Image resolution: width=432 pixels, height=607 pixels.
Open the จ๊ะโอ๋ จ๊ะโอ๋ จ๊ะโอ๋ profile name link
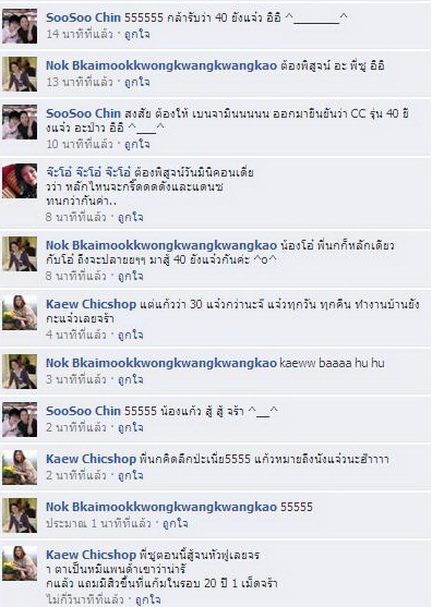pos(89,172)
